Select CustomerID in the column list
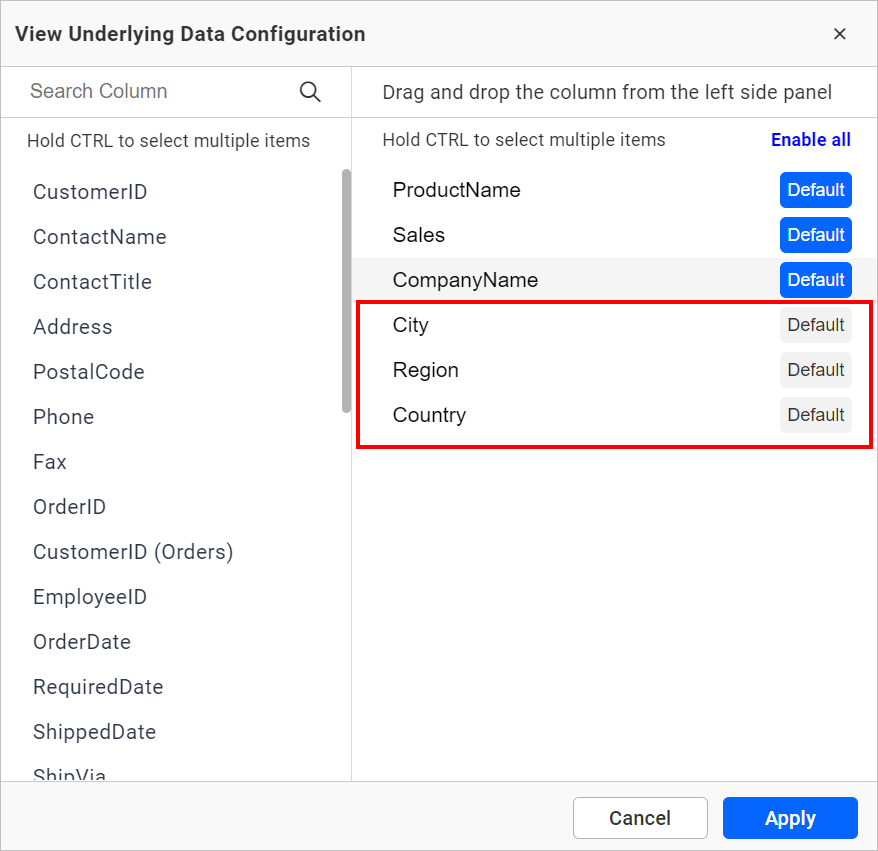The width and height of the screenshot is (878, 851). click(x=90, y=192)
